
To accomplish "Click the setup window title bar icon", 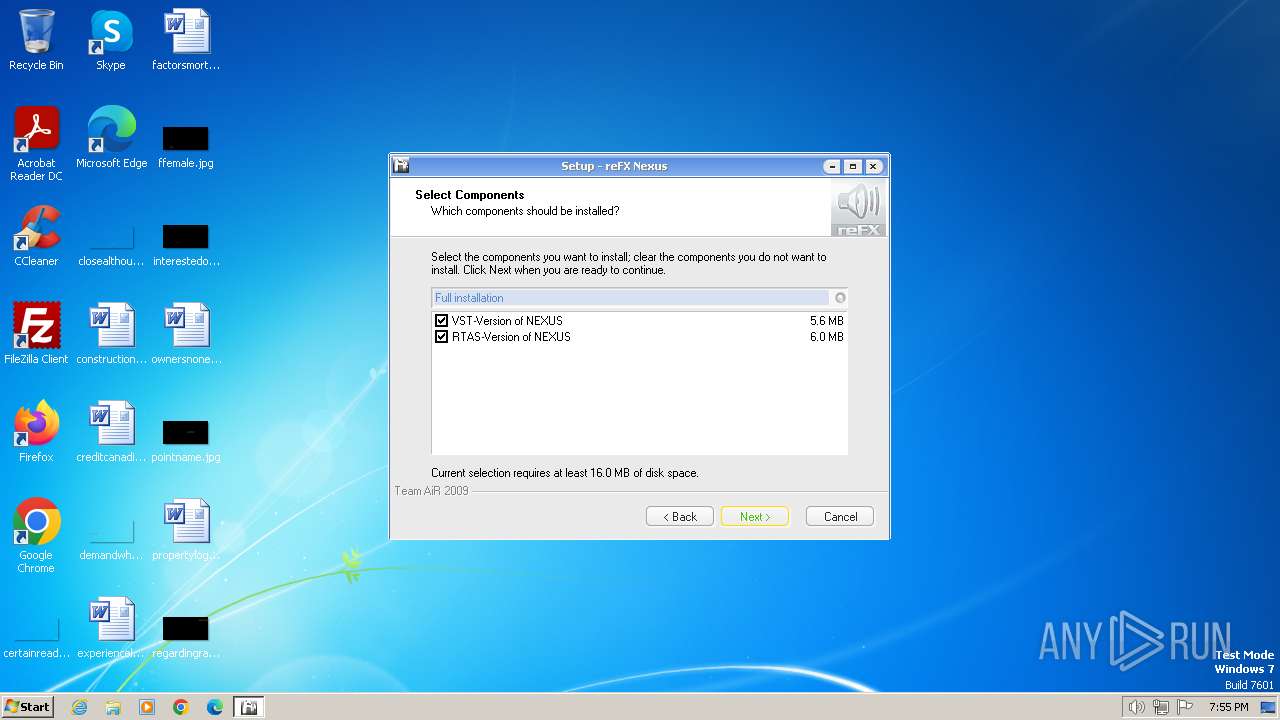I will (x=401, y=166).
